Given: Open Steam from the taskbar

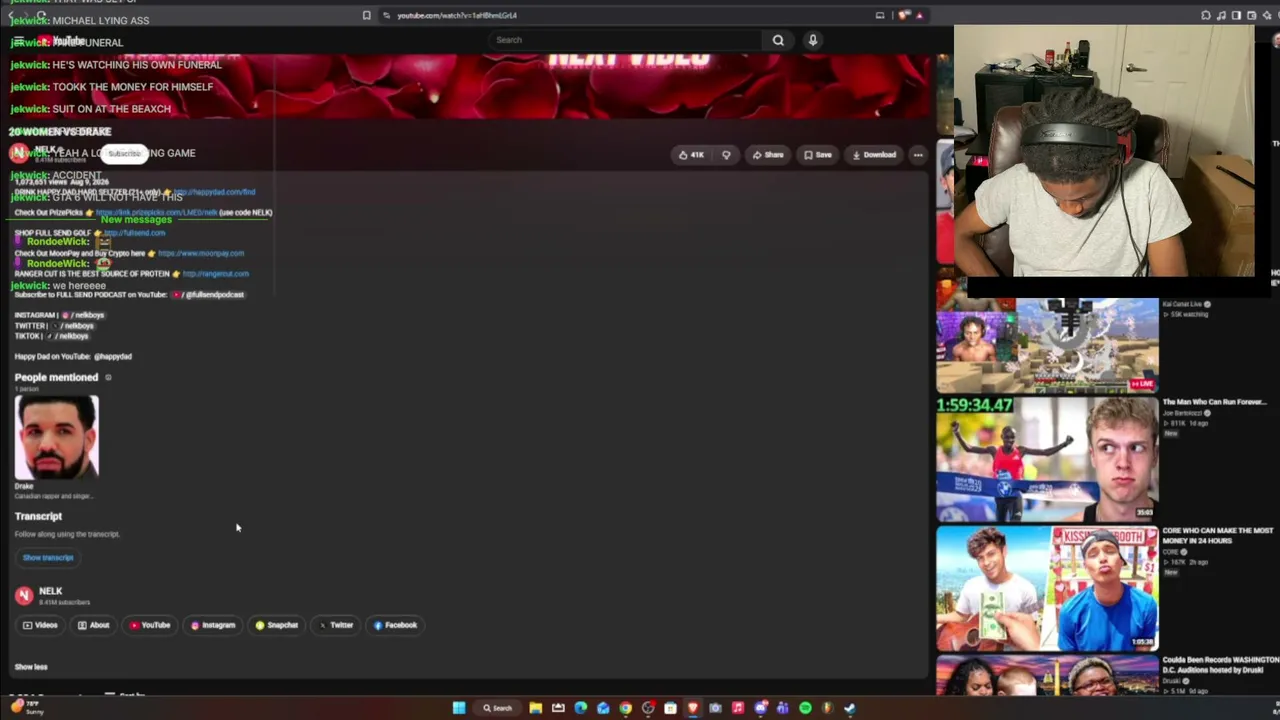Looking at the screenshot, I should (x=849, y=708).
